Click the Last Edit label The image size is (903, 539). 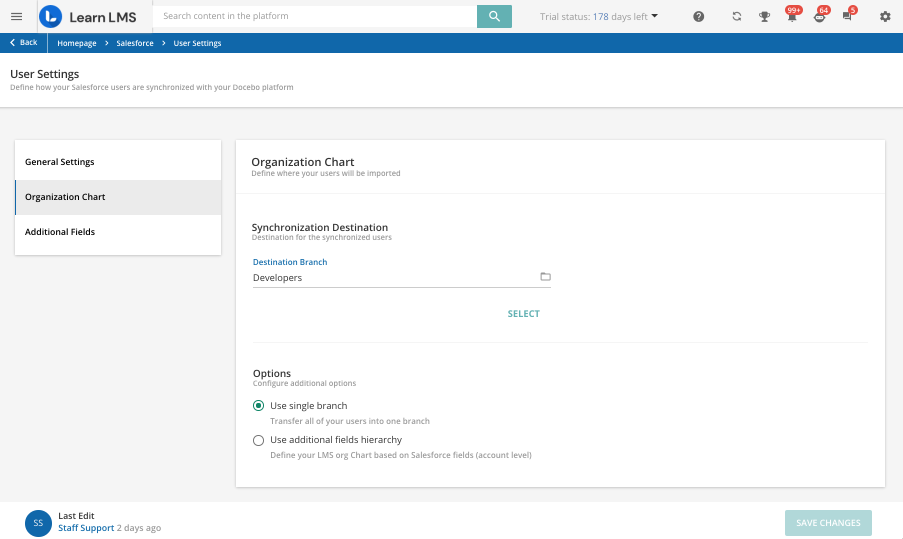point(76,516)
